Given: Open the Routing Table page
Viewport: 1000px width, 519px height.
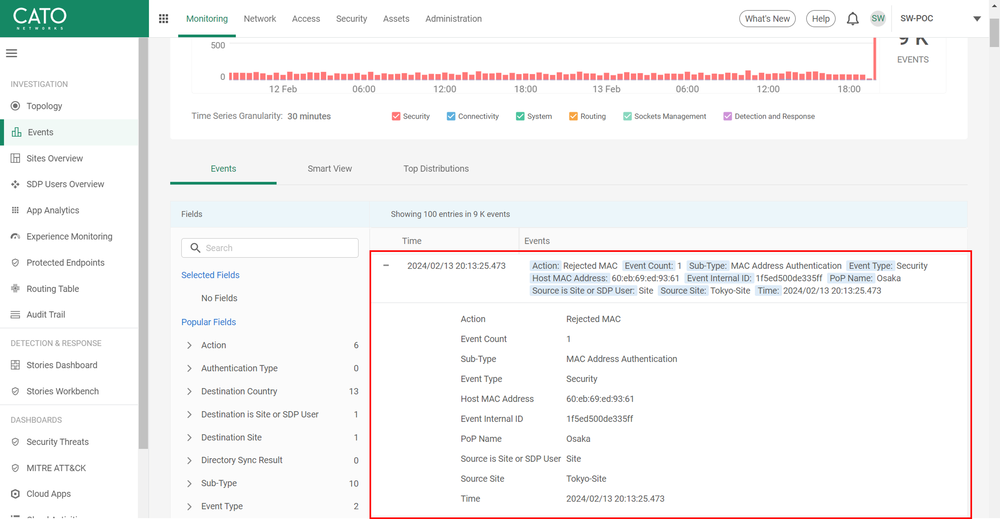Looking at the screenshot, I should [x=53, y=288].
